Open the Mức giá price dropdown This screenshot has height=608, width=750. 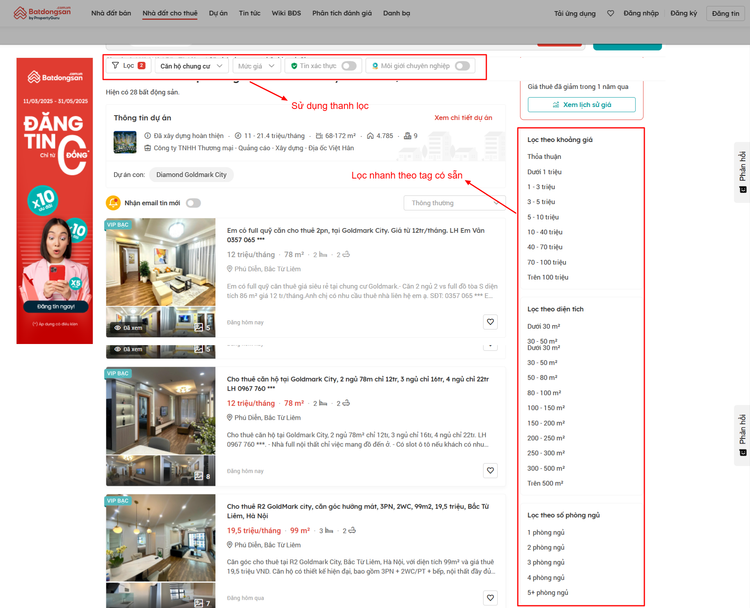pos(256,66)
